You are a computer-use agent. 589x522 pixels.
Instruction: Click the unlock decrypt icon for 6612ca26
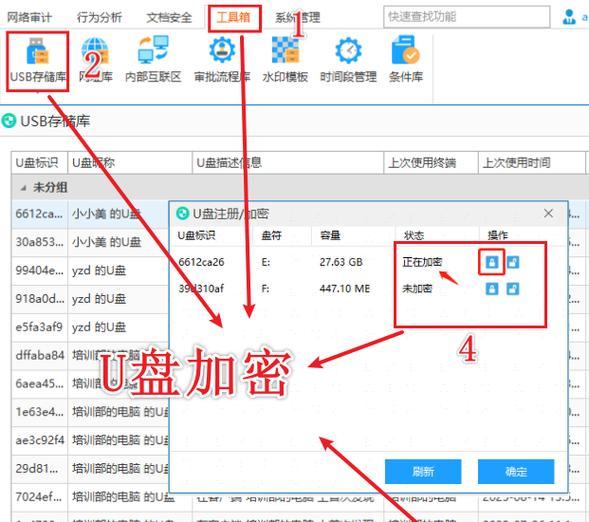pos(513,262)
